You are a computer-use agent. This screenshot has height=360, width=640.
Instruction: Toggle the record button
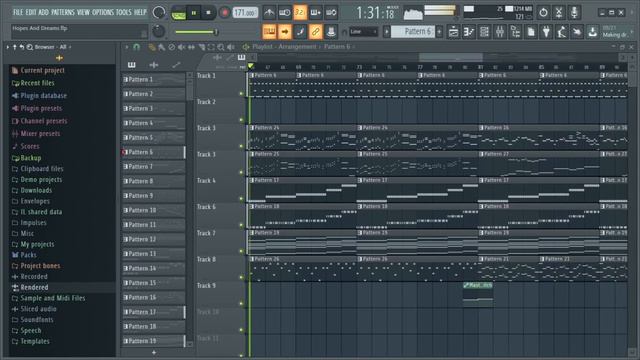click(224, 13)
